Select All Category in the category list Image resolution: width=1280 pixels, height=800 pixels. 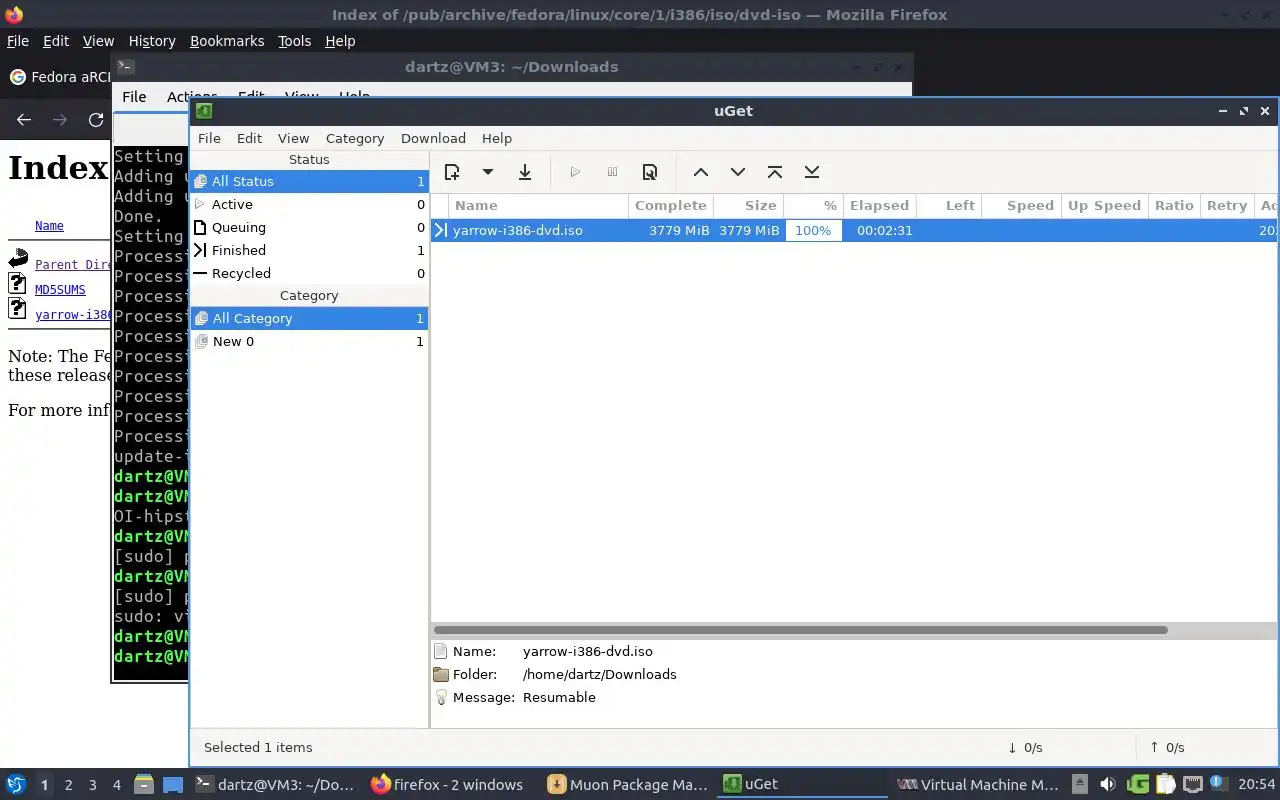pos(309,318)
